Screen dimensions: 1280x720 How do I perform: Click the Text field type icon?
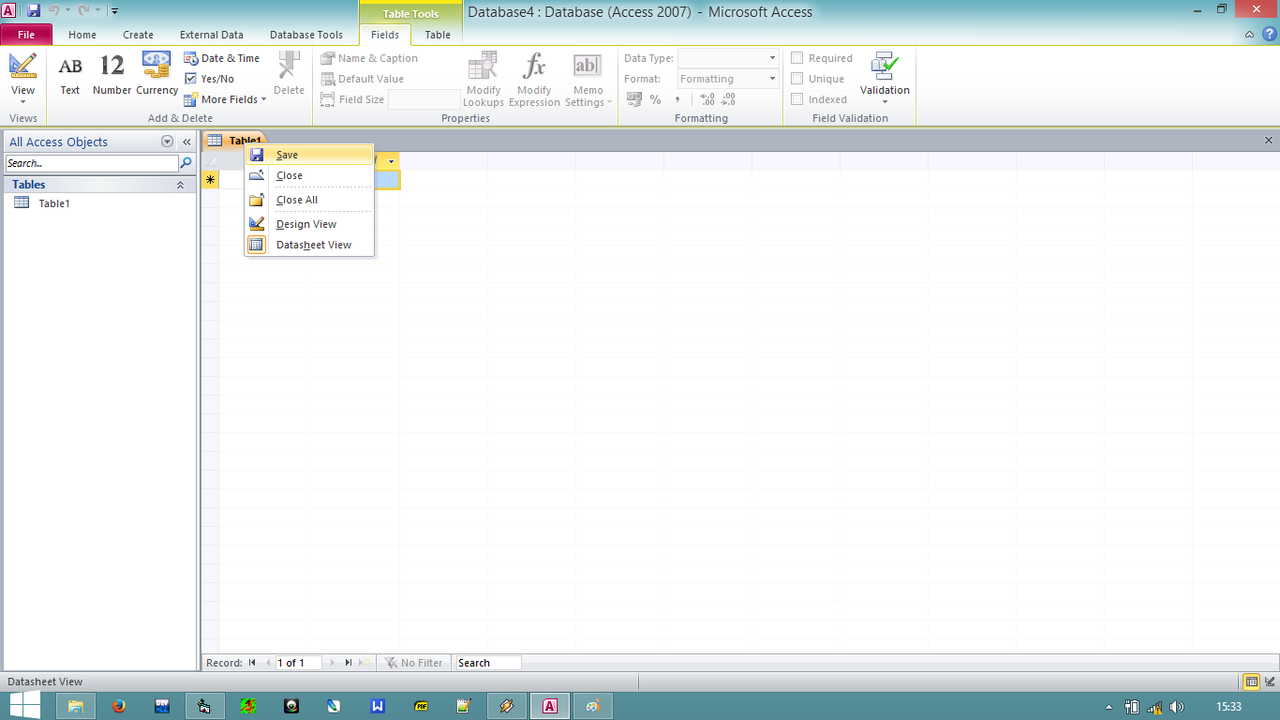70,75
